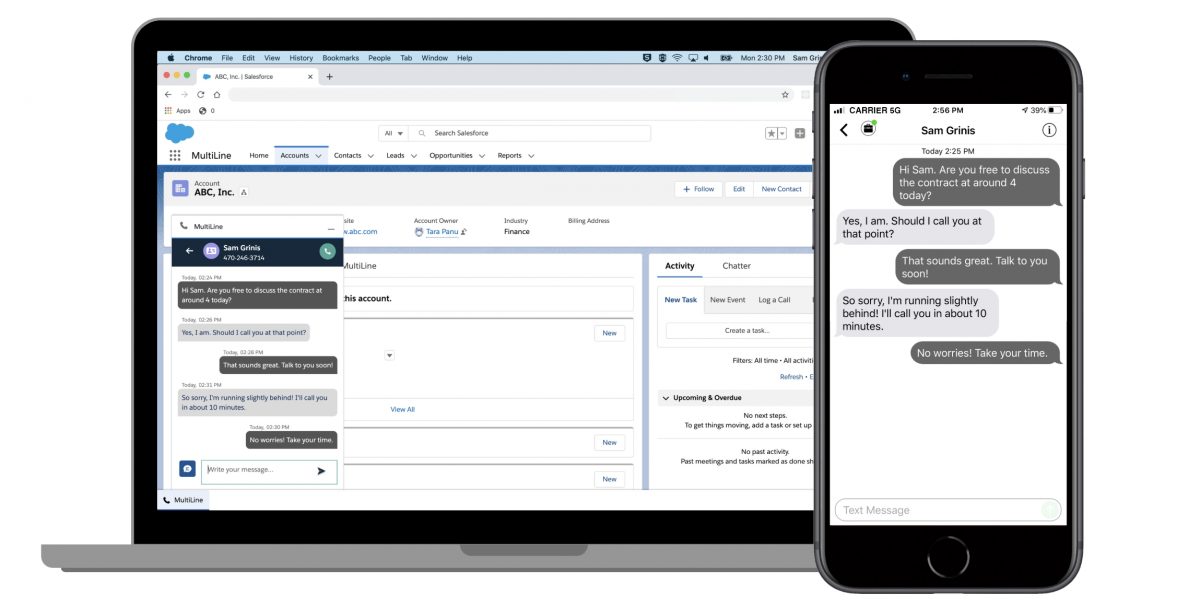Open the View All link

pos(402,409)
